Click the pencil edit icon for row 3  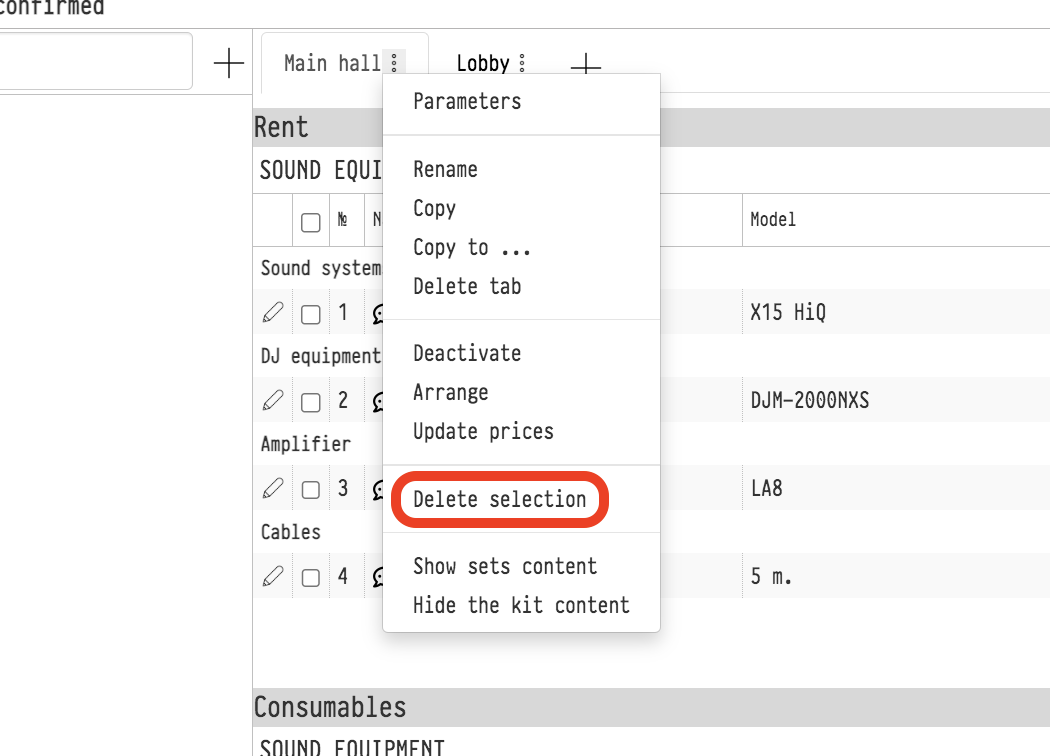[x=272, y=489]
